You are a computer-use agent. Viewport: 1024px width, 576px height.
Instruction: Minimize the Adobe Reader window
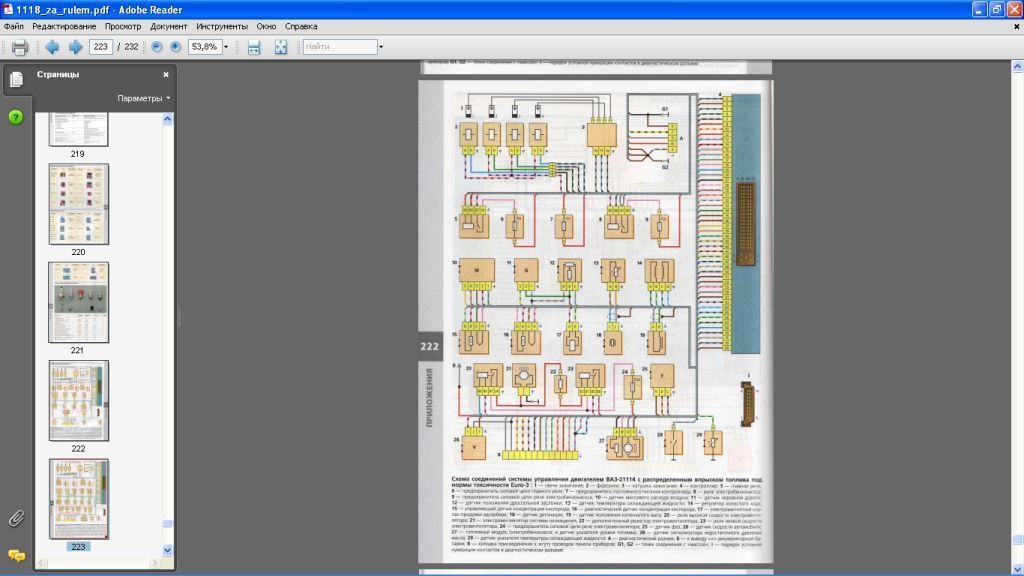[x=979, y=10]
